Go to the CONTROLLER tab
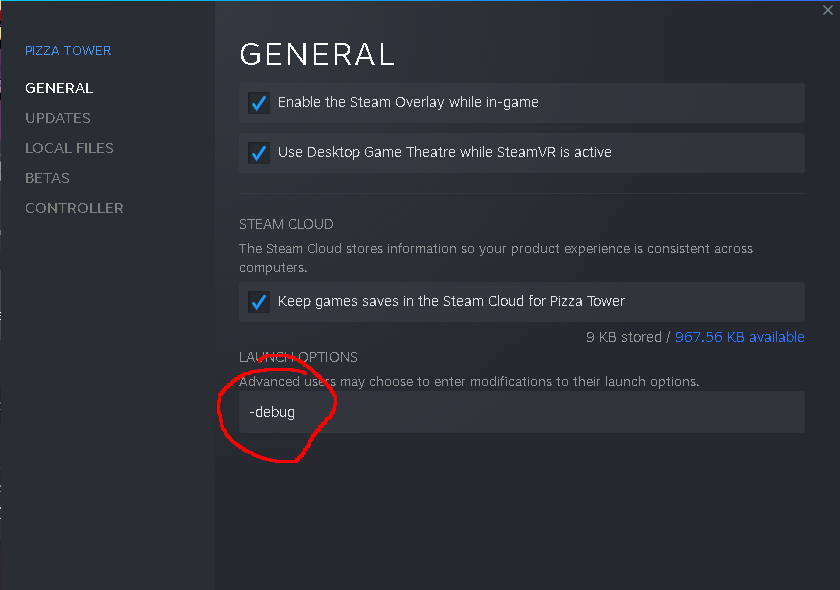Image resolution: width=840 pixels, height=590 pixels. click(74, 208)
